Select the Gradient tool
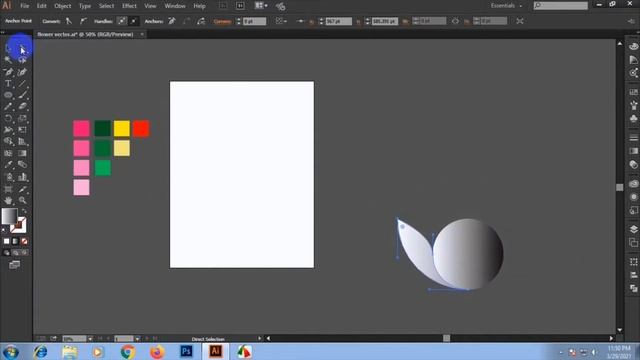The height and width of the screenshot is (360, 640). 22,153
